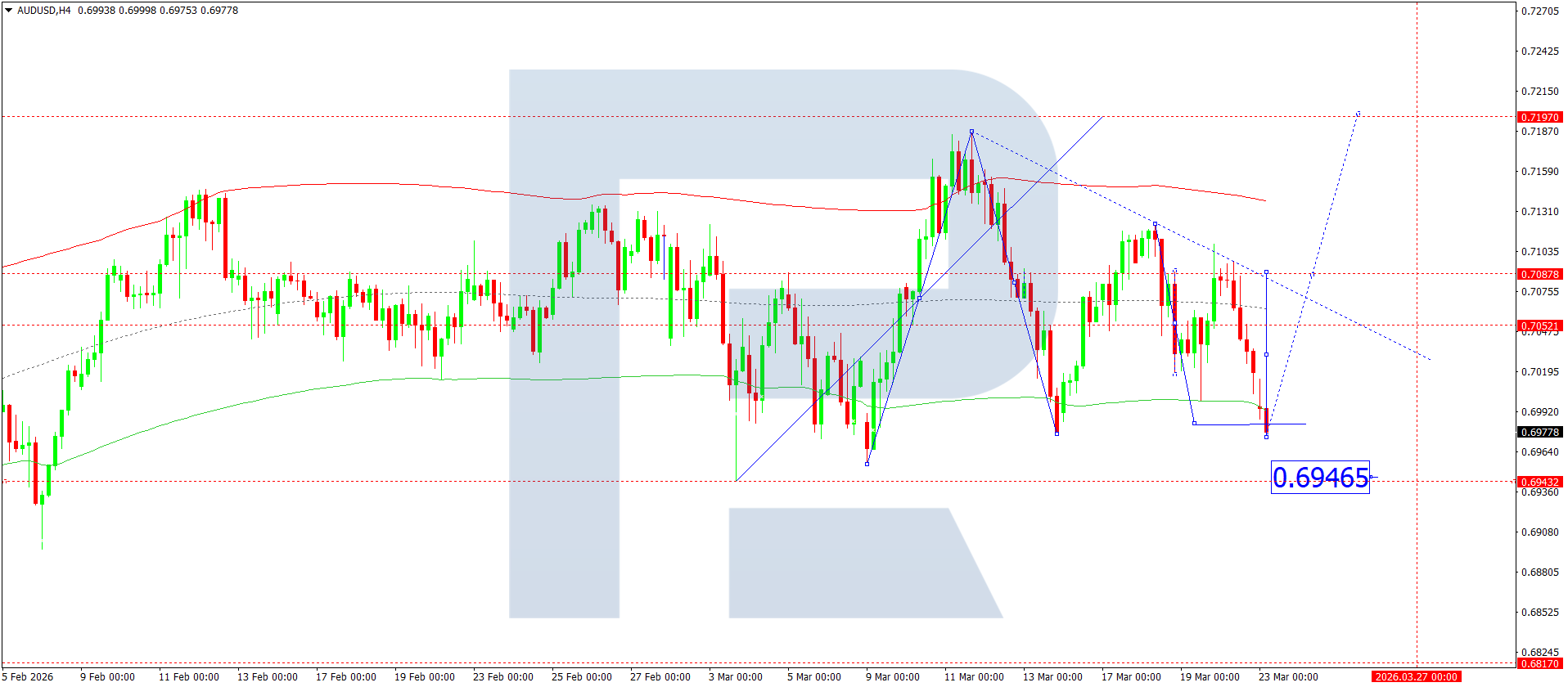
Task: Select the blue 0.69465 price label box
Action: (x=1319, y=478)
